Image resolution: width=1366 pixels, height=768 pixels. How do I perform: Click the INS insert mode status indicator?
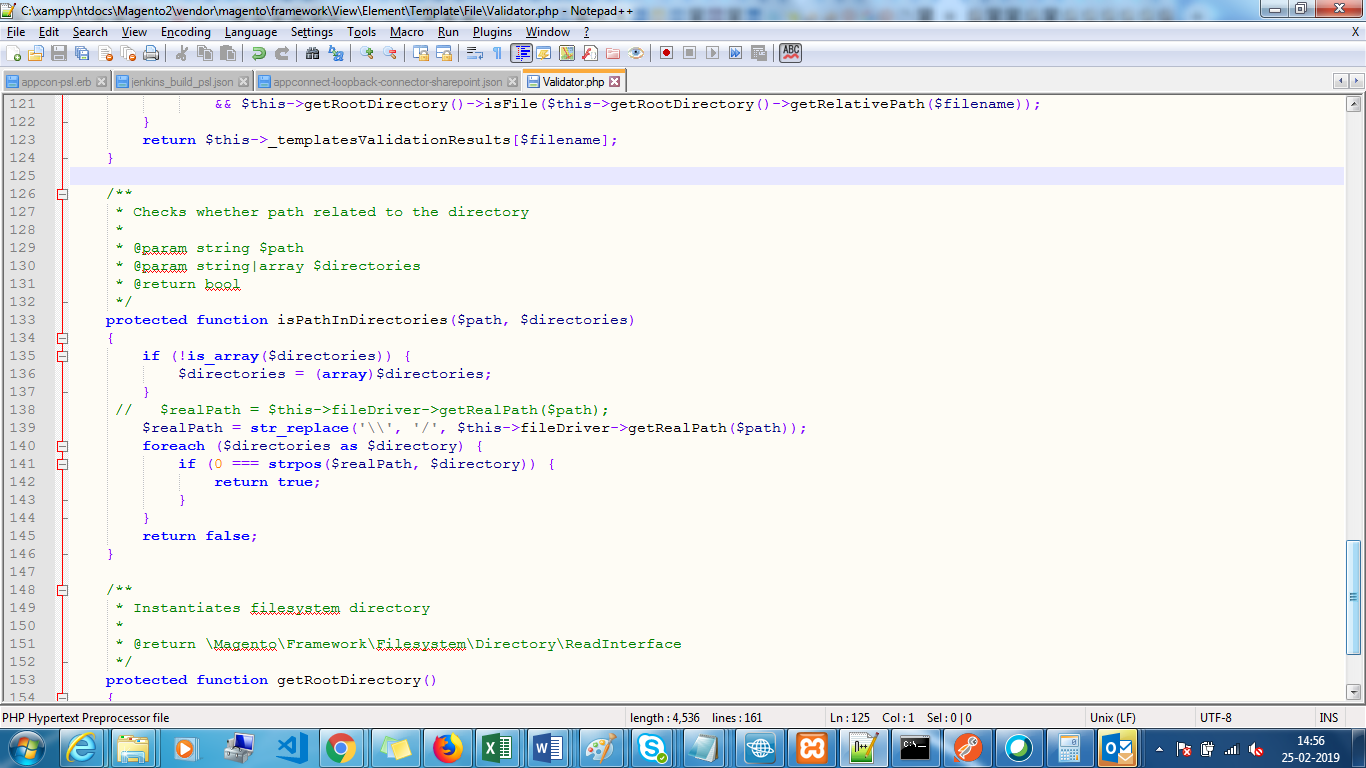coord(1328,718)
